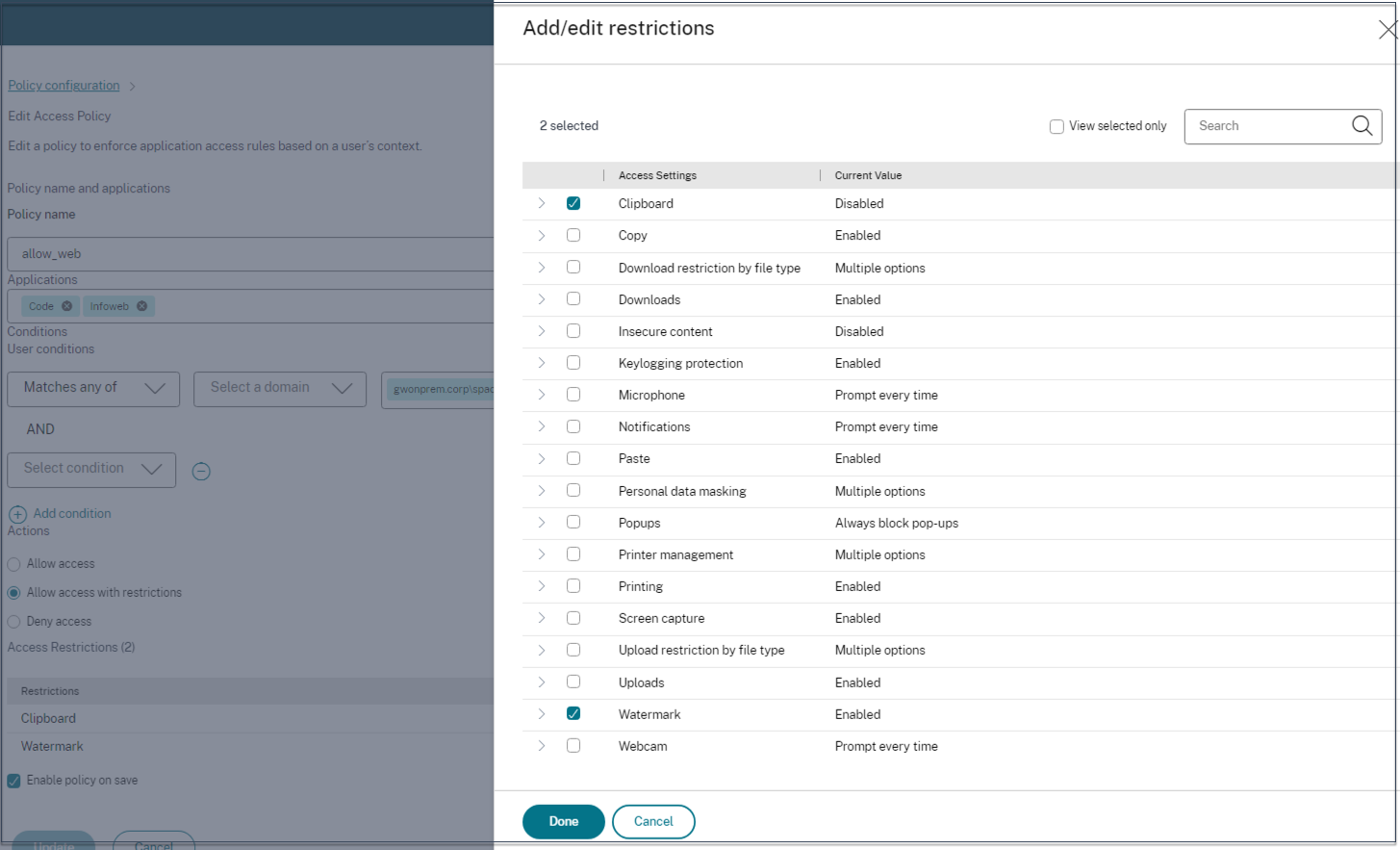
Task: Enable the Screen capture checkbox
Action: (x=573, y=618)
